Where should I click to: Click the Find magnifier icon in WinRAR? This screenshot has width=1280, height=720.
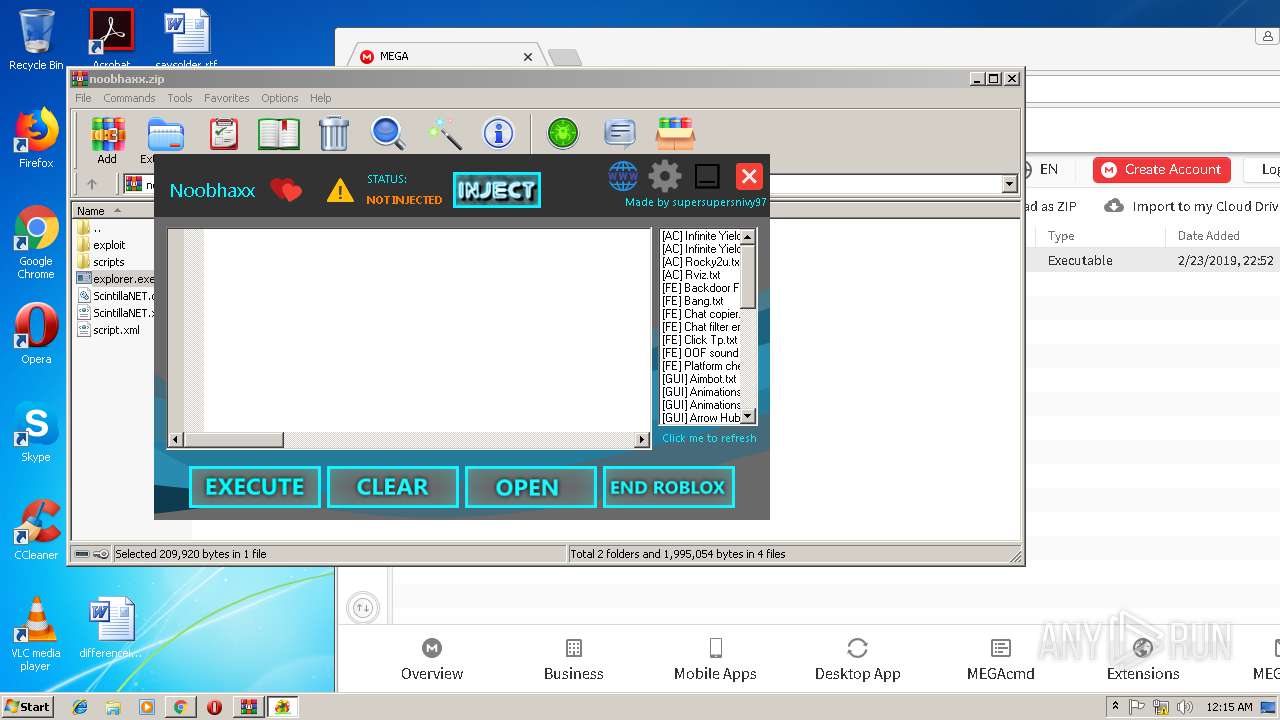pyautogui.click(x=388, y=134)
